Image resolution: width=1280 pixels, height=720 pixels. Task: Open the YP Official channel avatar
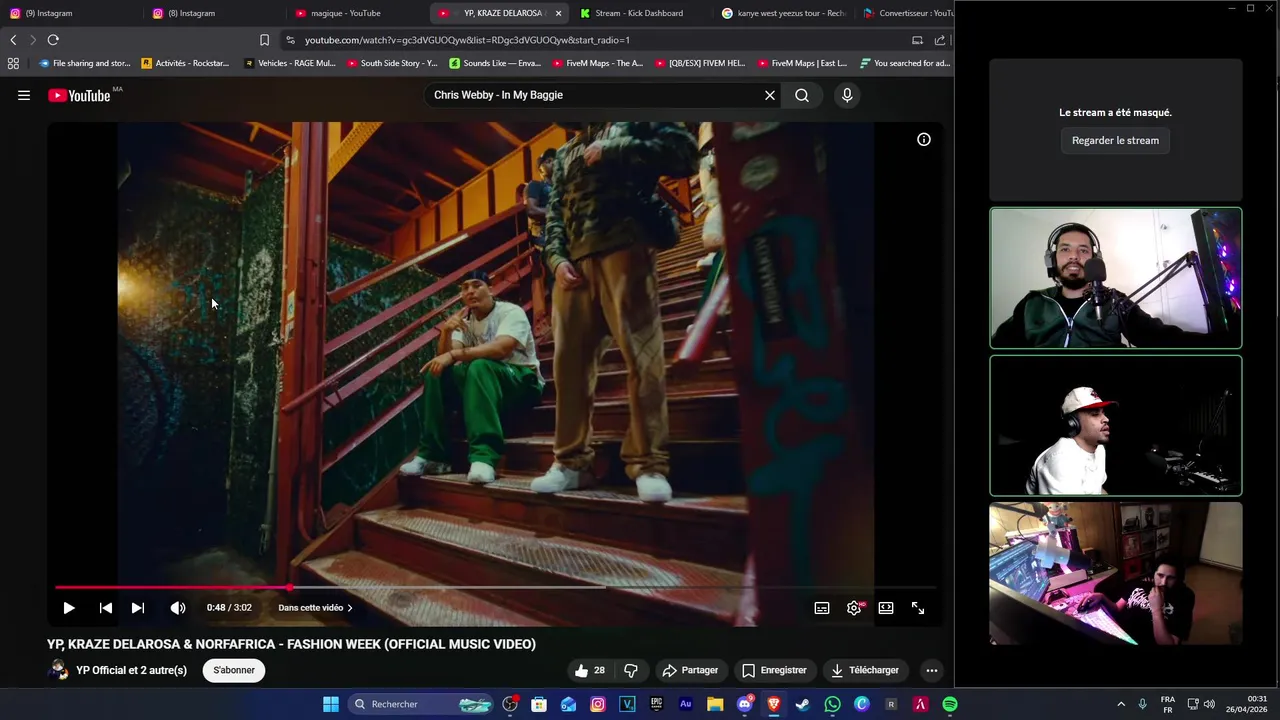click(x=59, y=670)
